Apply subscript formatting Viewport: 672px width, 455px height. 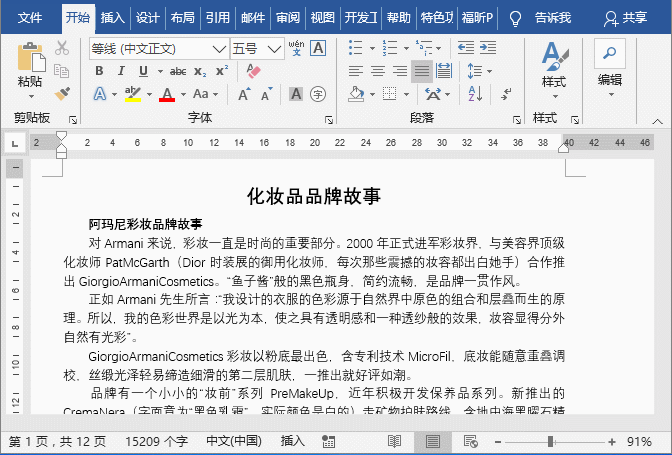[x=200, y=71]
